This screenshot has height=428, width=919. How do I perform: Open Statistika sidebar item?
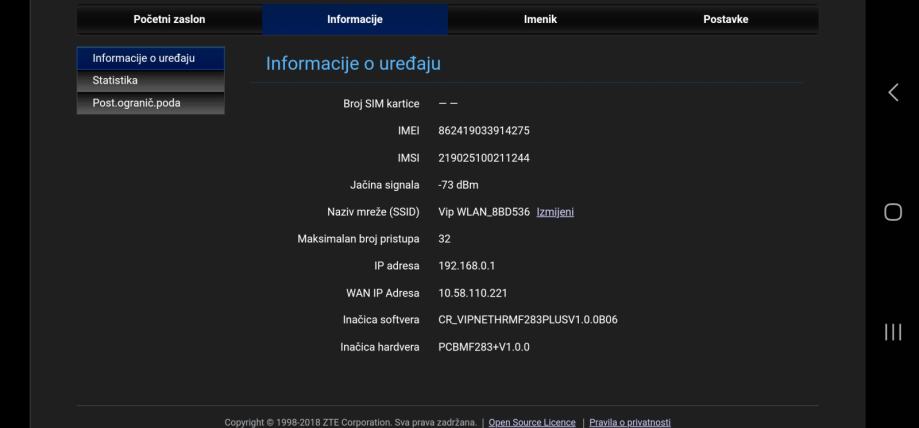click(x=151, y=81)
